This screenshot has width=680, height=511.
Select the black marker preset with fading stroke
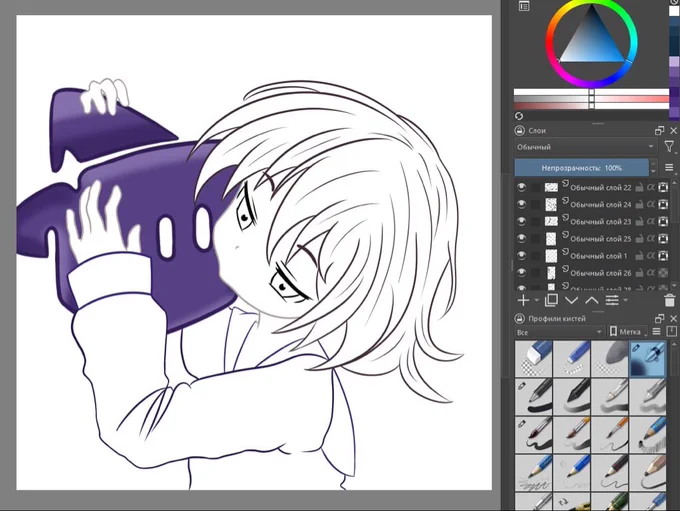(x=572, y=396)
